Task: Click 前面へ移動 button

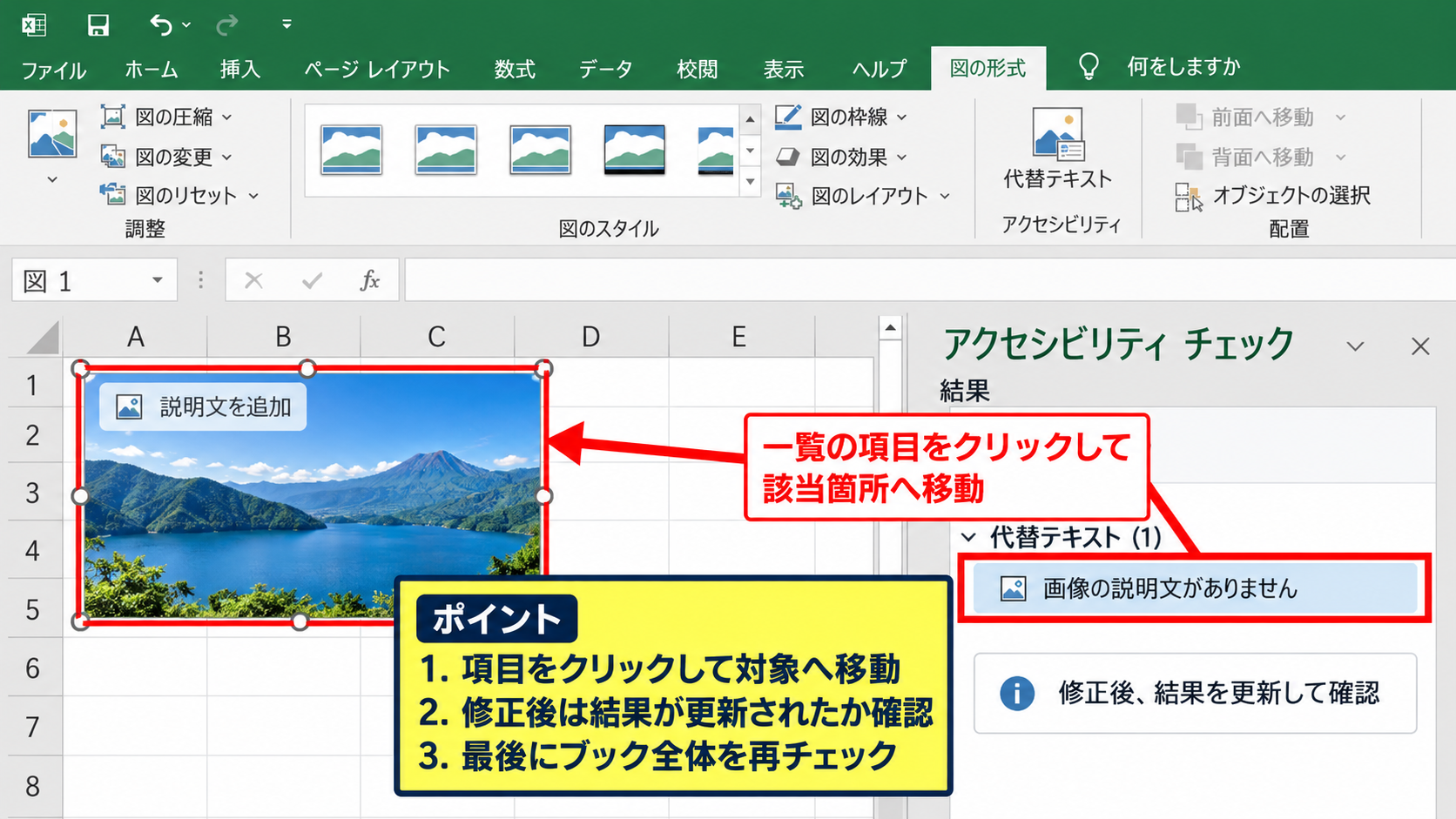Action: point(1261,117)
